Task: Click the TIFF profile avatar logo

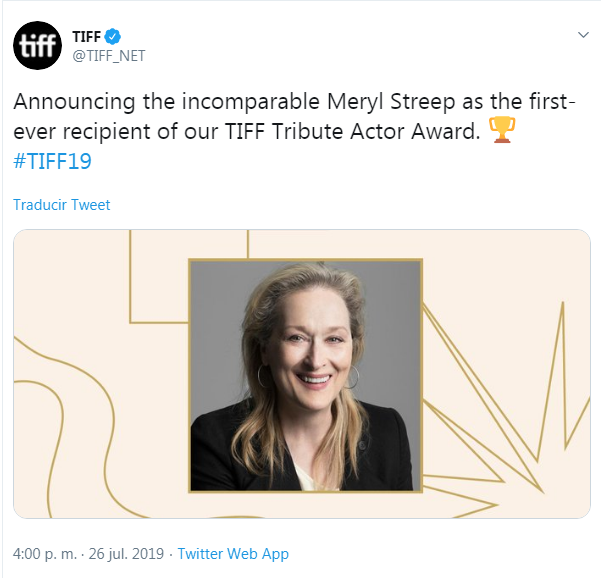Action: pyautogui.click(x=38, y=46)
